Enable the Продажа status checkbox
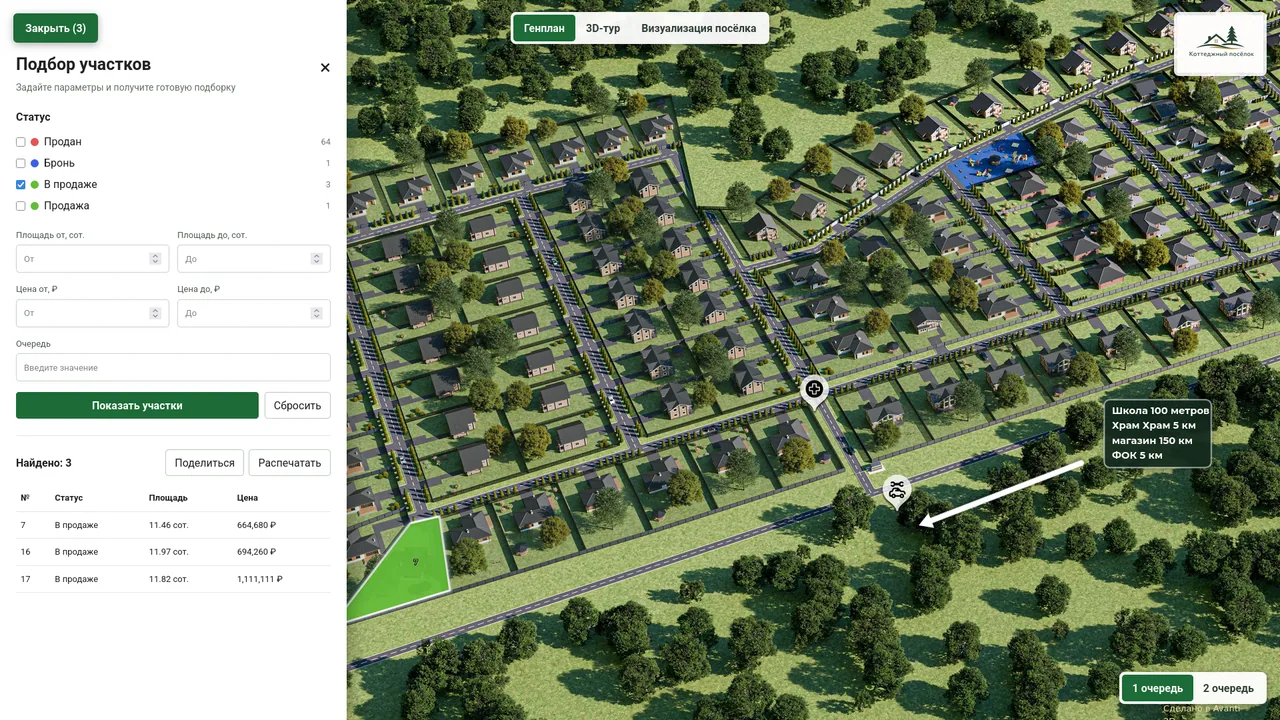Viewport: 1280px width, 720px height. 21,206
